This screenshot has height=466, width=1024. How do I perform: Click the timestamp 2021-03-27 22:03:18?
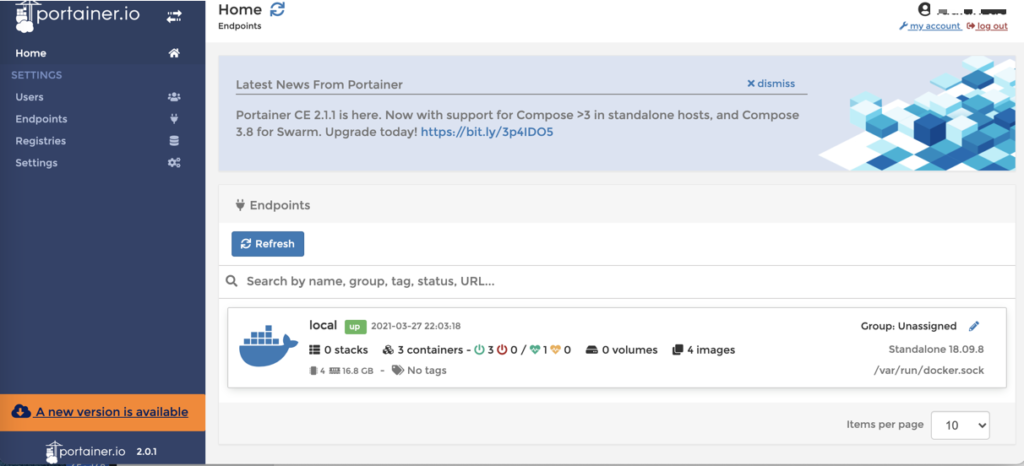[x=416, y=326]
